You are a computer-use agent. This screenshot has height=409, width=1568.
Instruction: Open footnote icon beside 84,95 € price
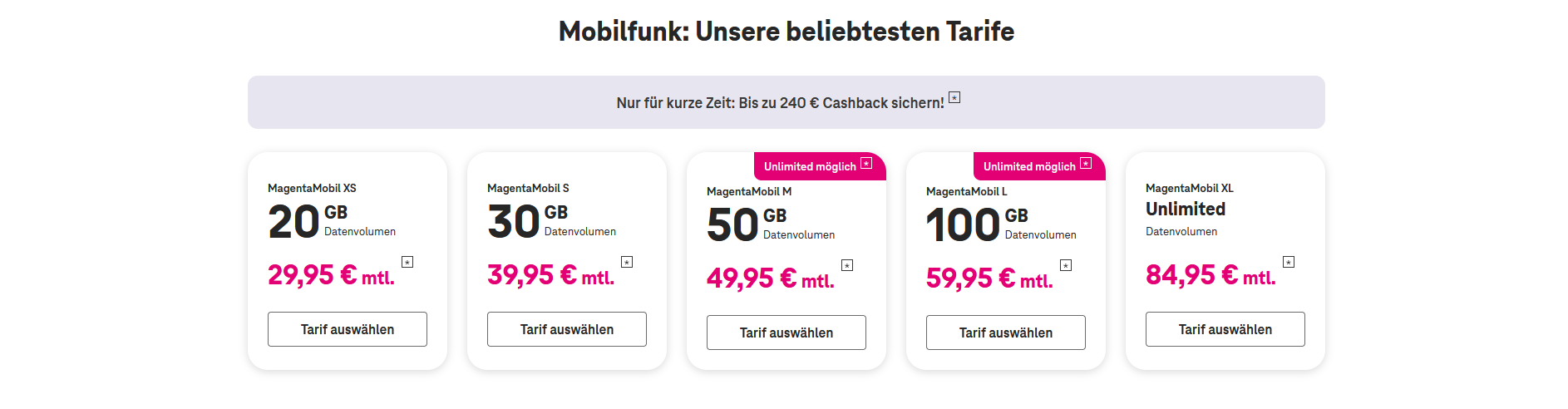[x=1289, y=262]
